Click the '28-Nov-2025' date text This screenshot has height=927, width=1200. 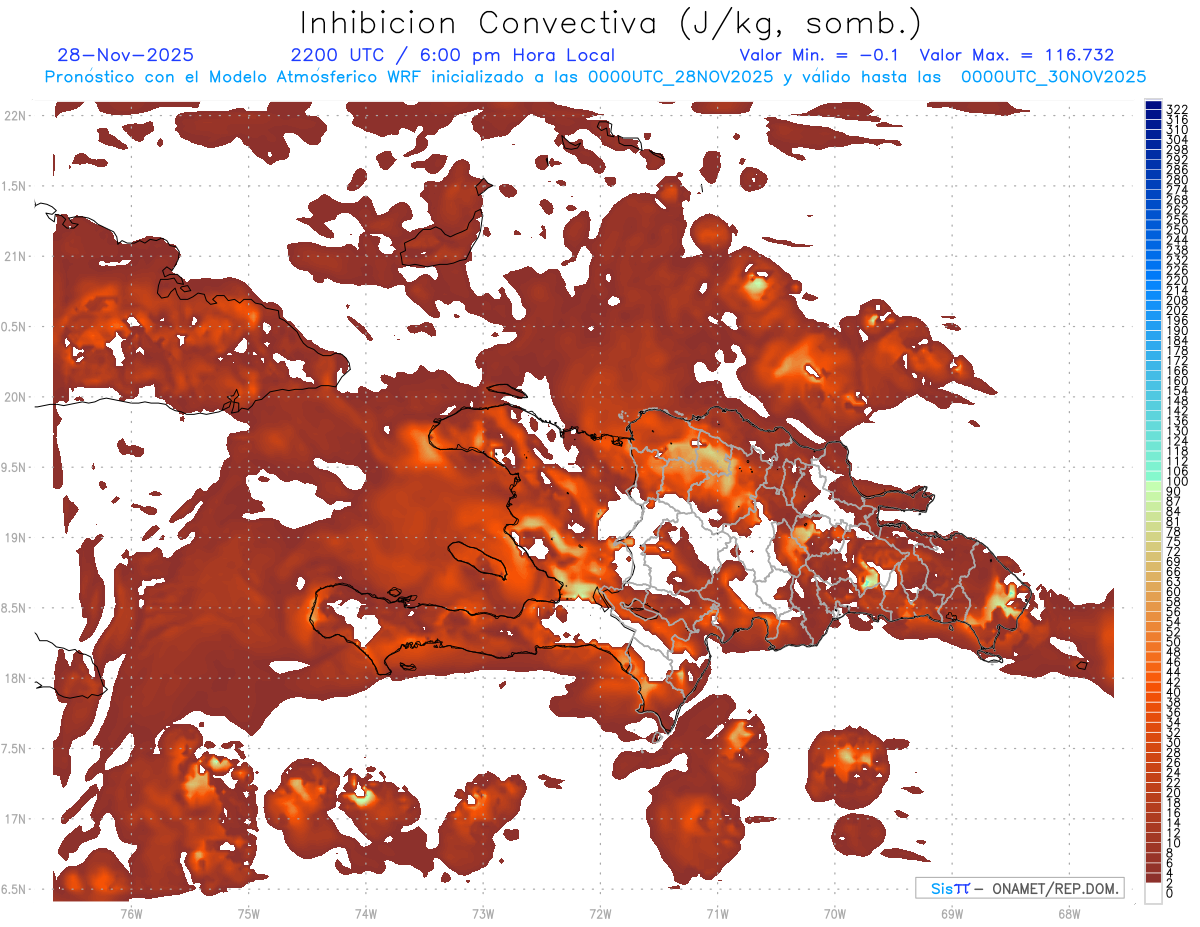click(x=125, y=55)
